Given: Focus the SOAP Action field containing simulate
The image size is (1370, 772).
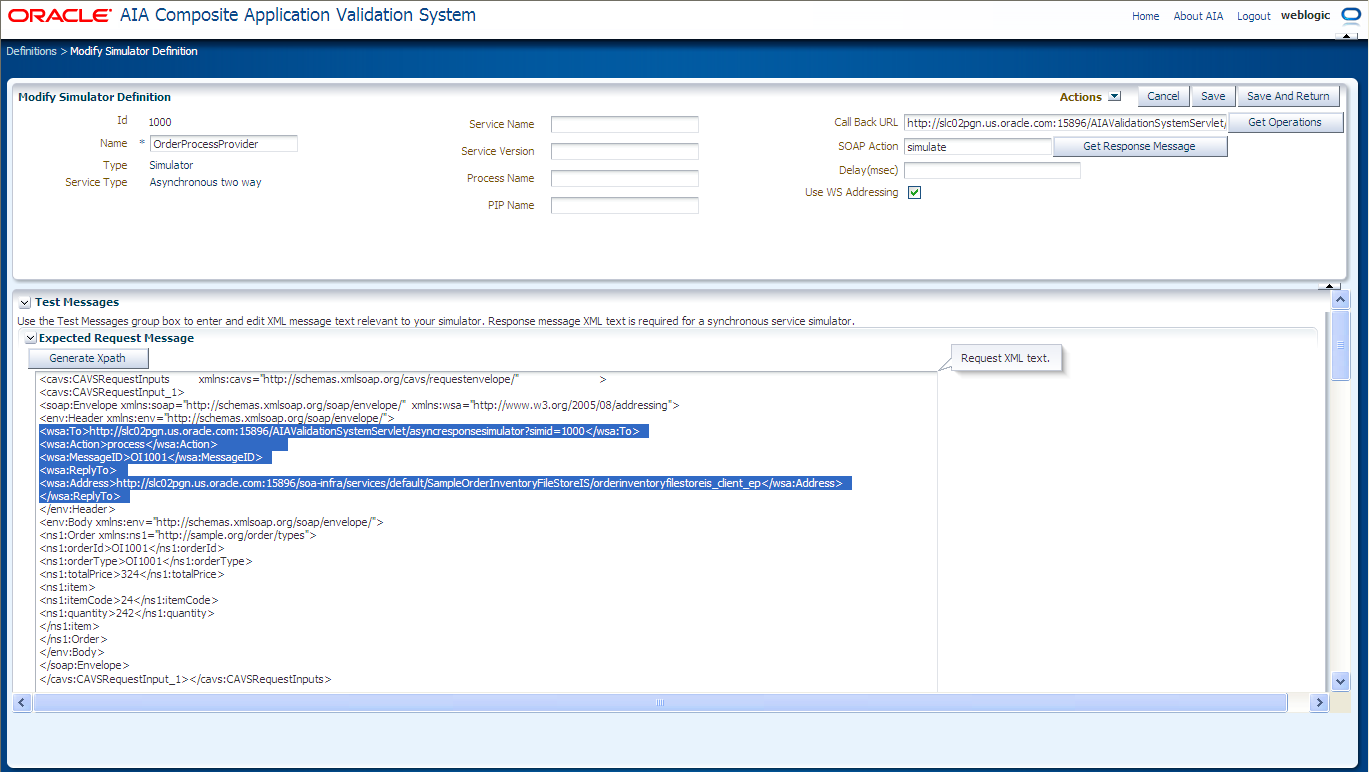Looking at the screenshot, I should (x=978, y=147).
